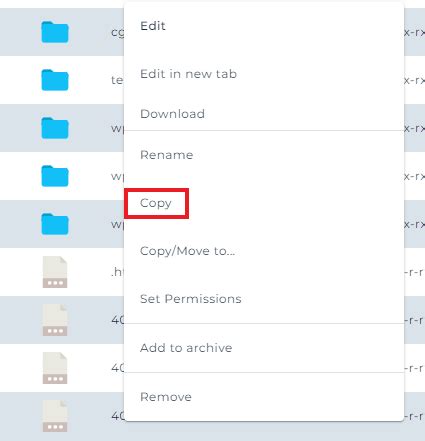Screen dimensions: 425x441
Task: Select Add to archive
Action: tap(186, 348)
